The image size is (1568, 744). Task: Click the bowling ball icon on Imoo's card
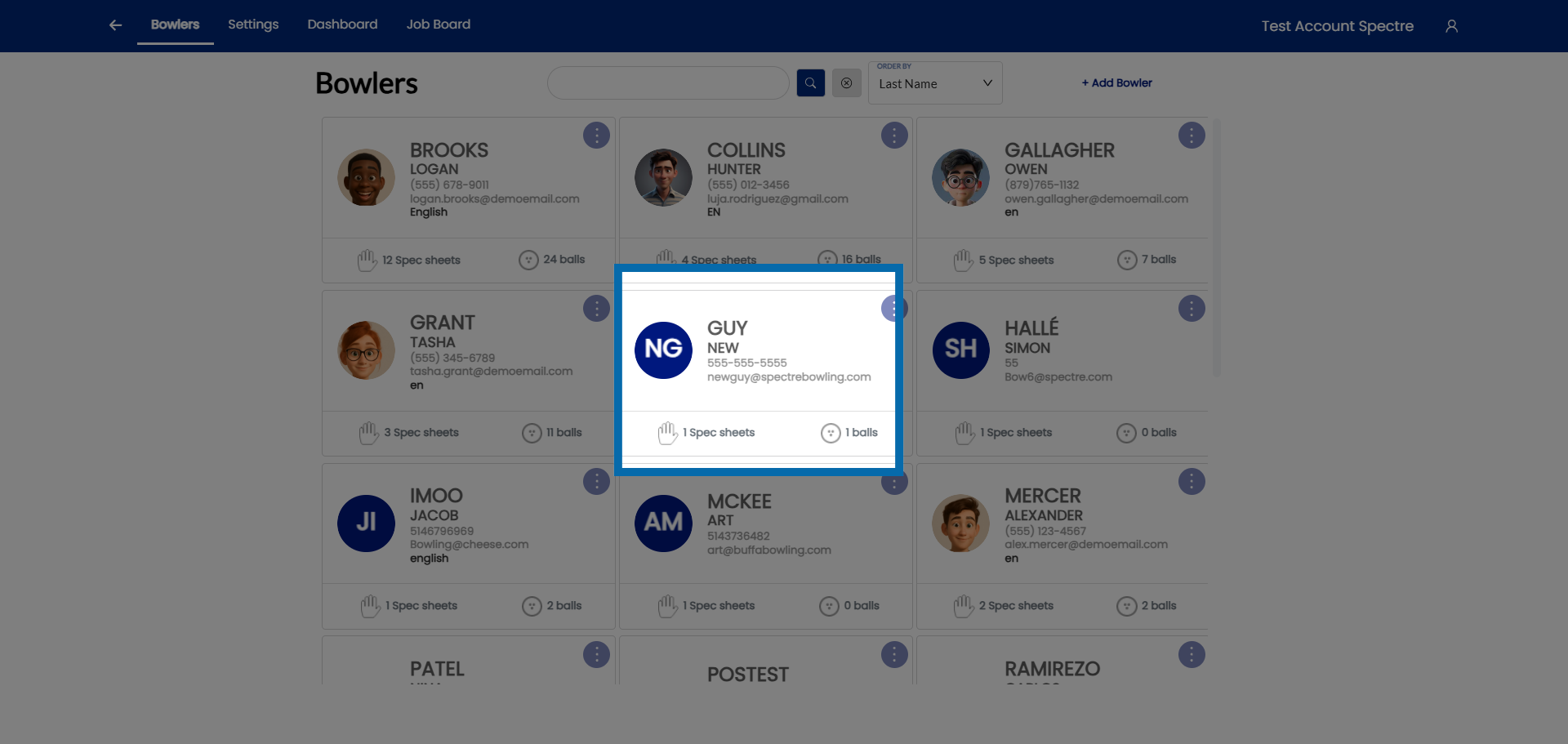532,606
